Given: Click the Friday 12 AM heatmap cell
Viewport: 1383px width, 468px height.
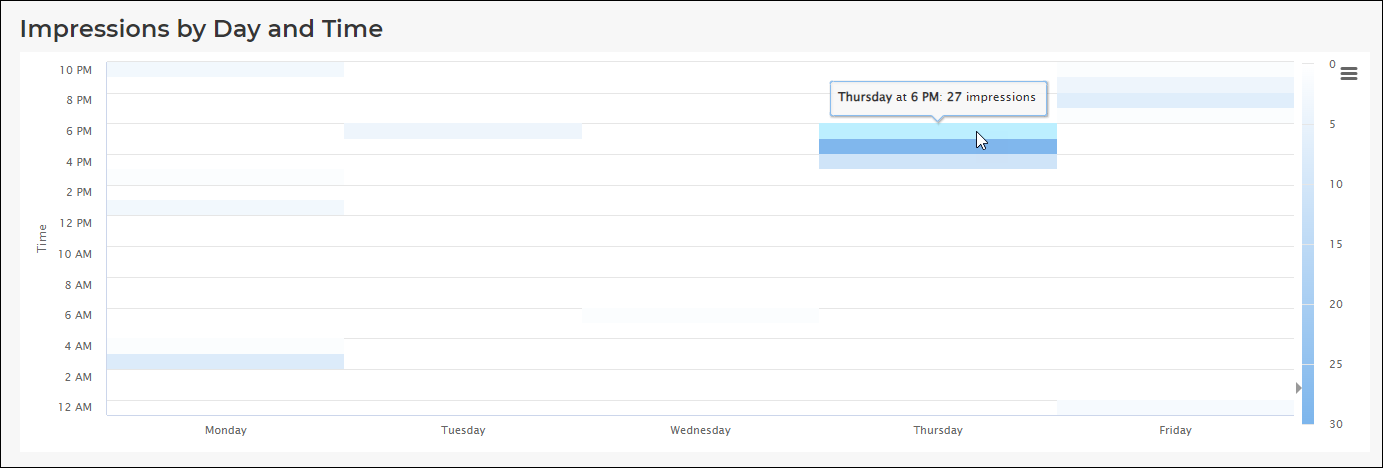Looking at the screenshot, I should pyautogui.click(x=1175, y=408).
